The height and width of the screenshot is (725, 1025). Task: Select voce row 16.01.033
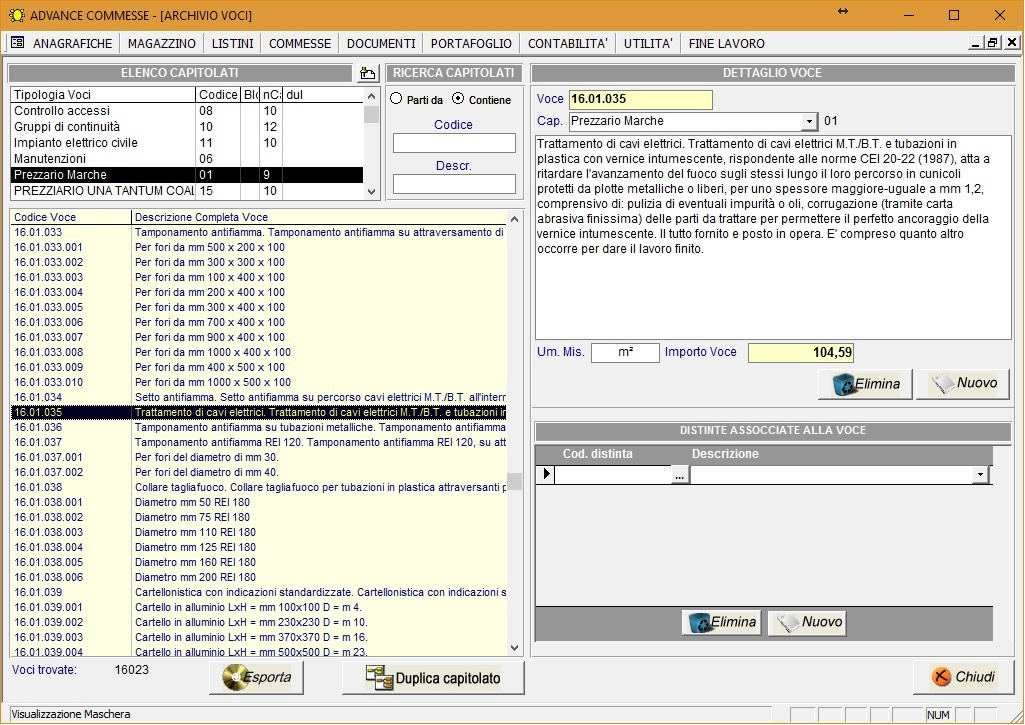(259, 232)
